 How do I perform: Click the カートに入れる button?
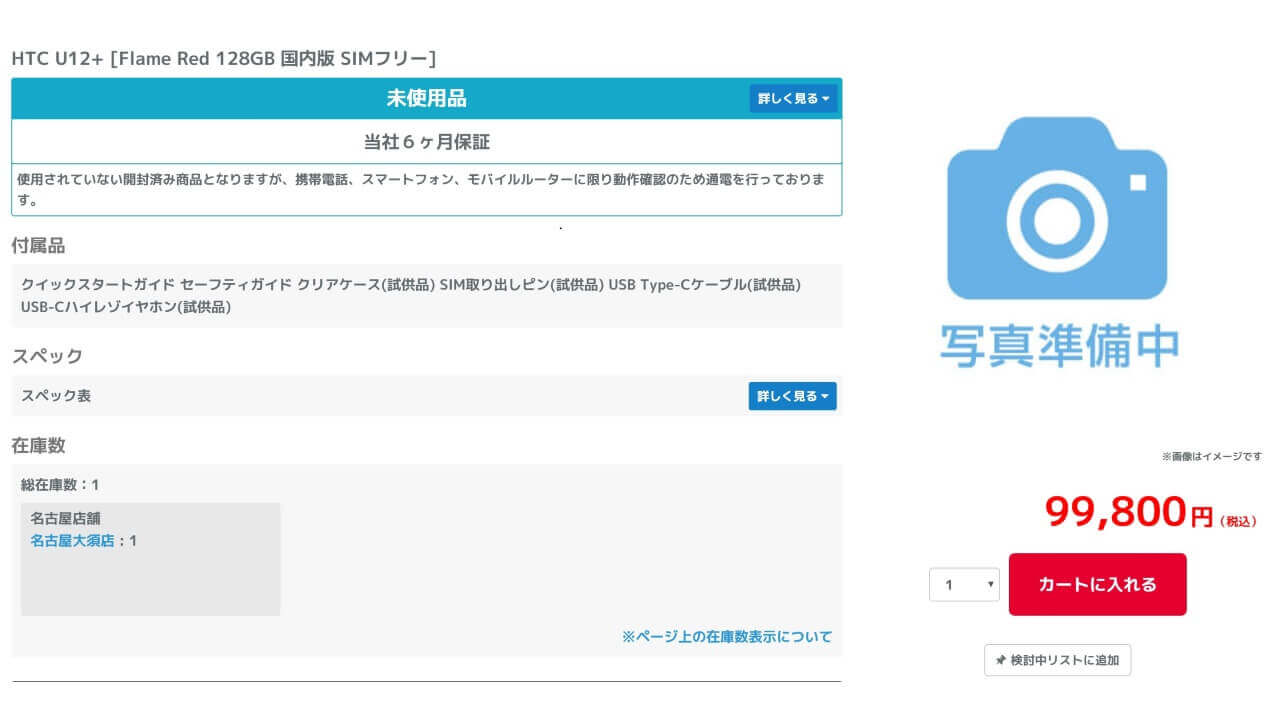pyautogui.click(x=1097, y=585)
